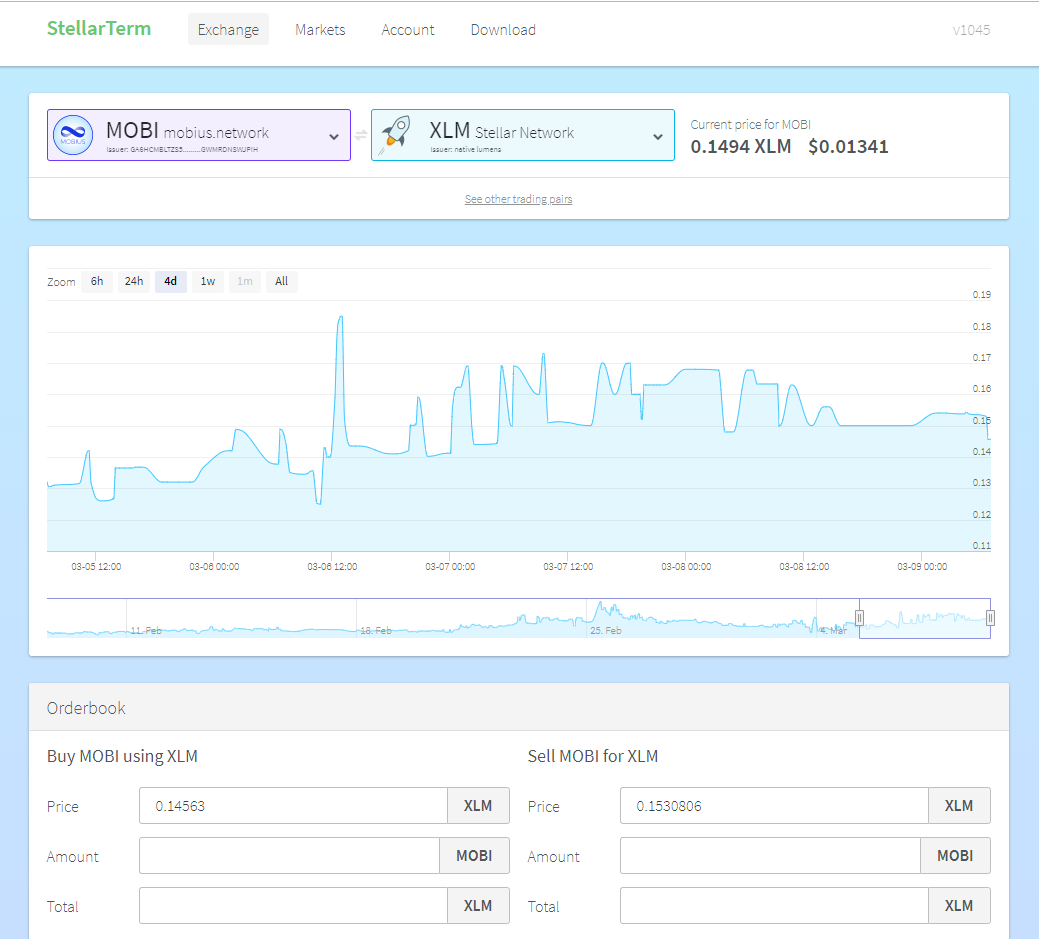Screen dimensions: 1039x941
Task: Click the MOBI infinity logo icon
Action: (72, 135)
